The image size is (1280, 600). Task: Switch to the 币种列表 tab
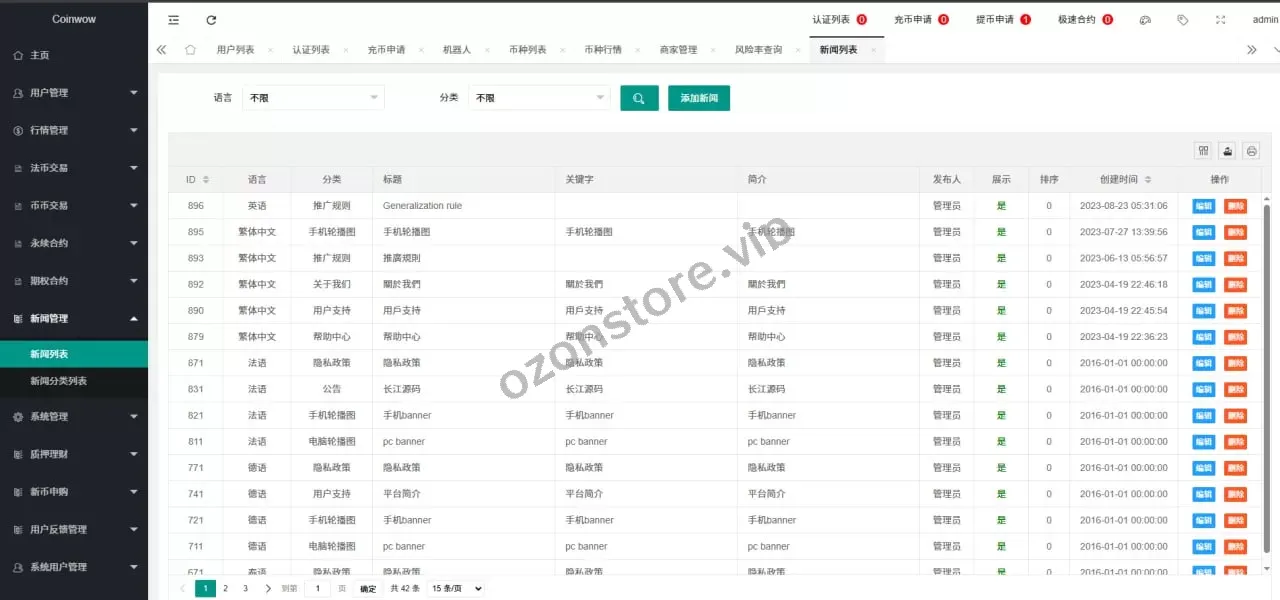pyautogui.click(x=527, y=50)
